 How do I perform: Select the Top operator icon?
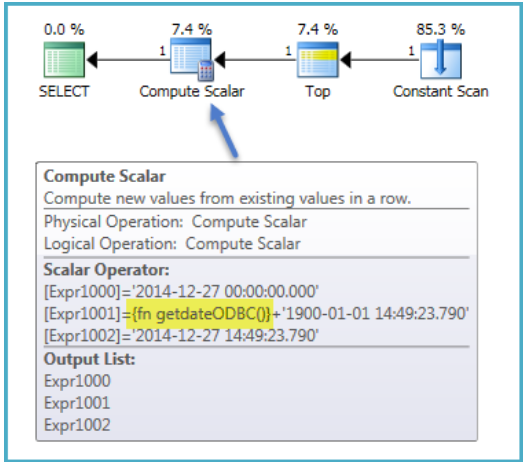(318, 60)
